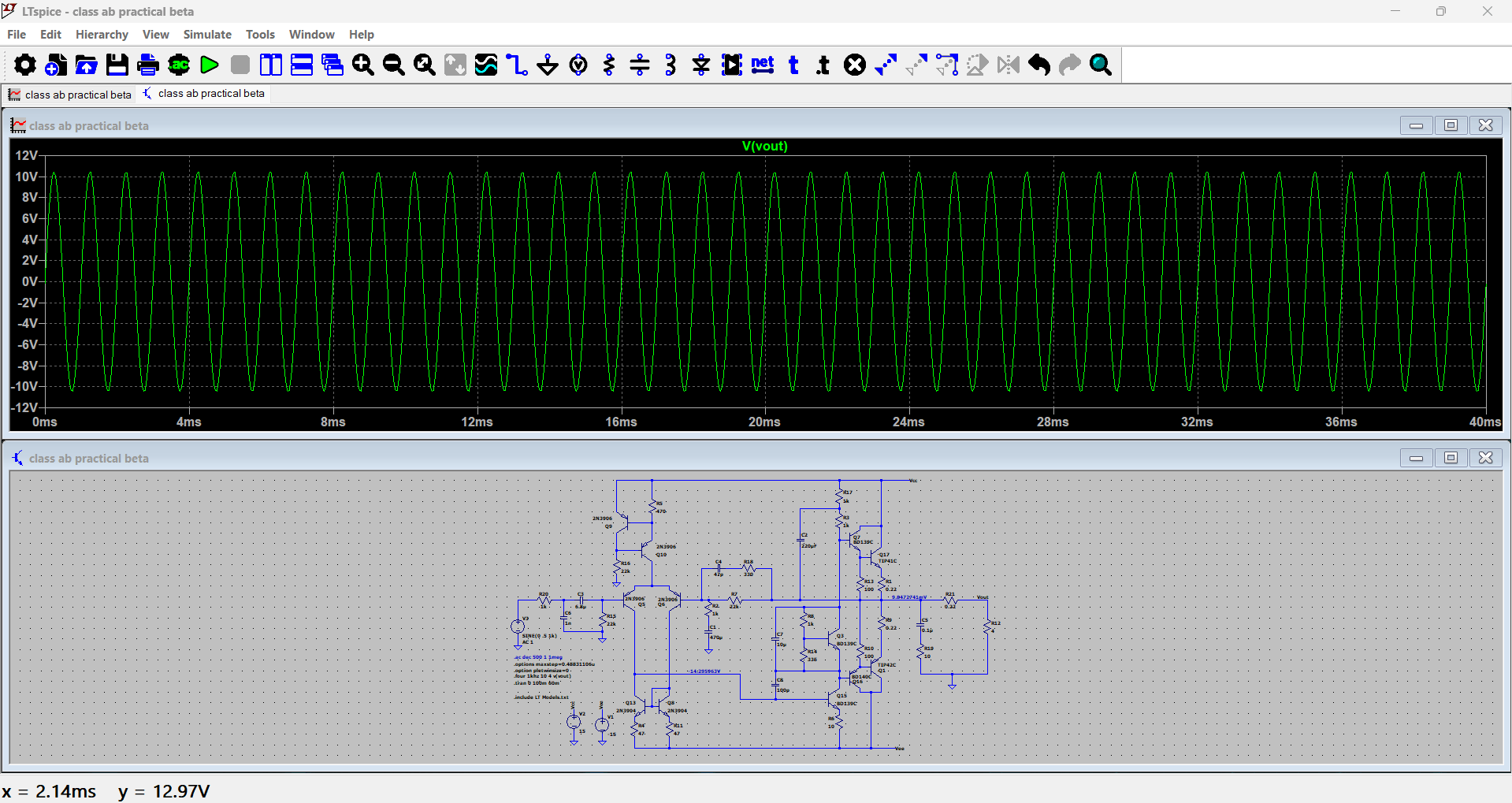Screen dimensions: 1512x803
Task: Select the Delete tool
Action: point(855,65)
